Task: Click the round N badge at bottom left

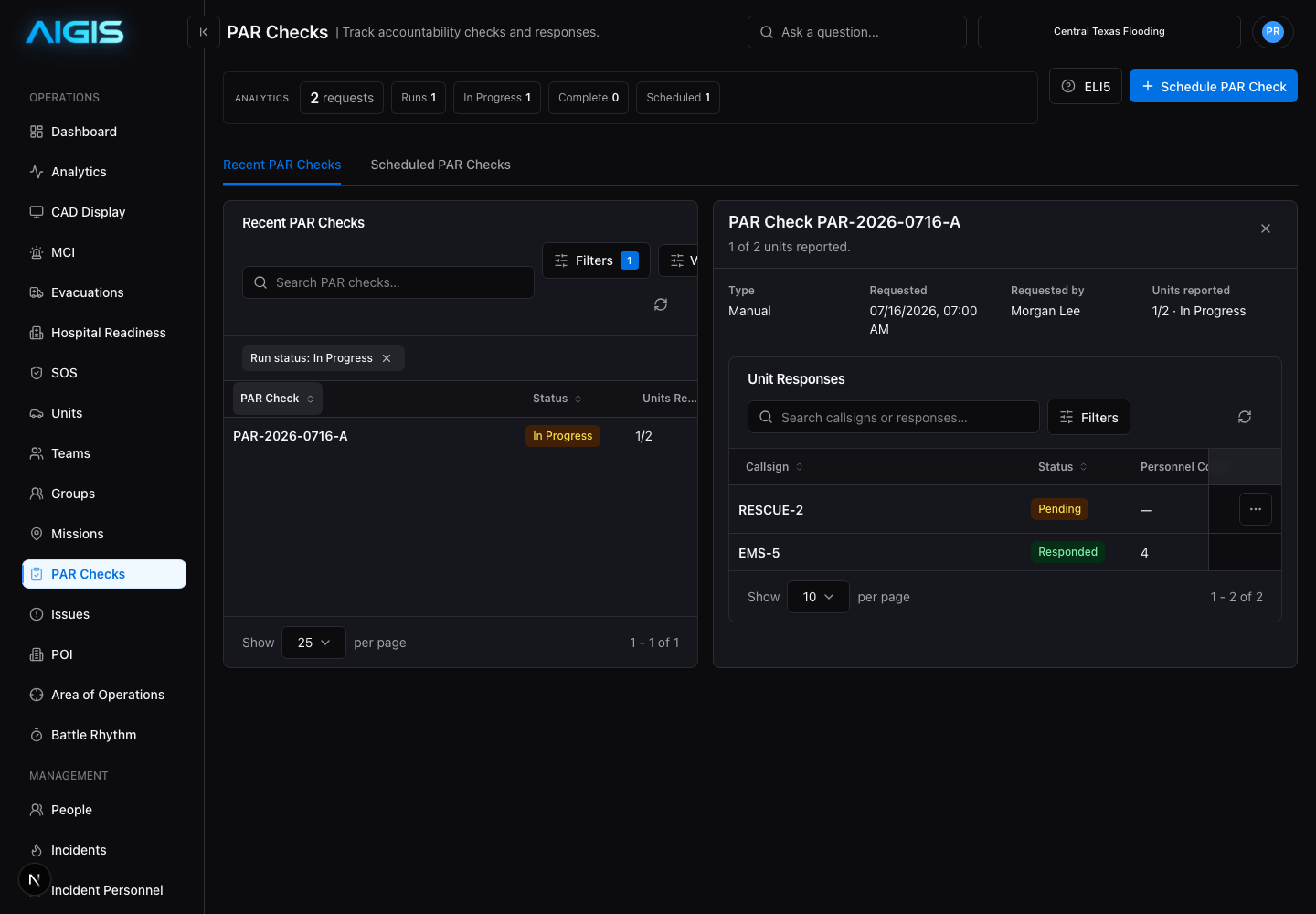Action: click(x=35, y=879)
